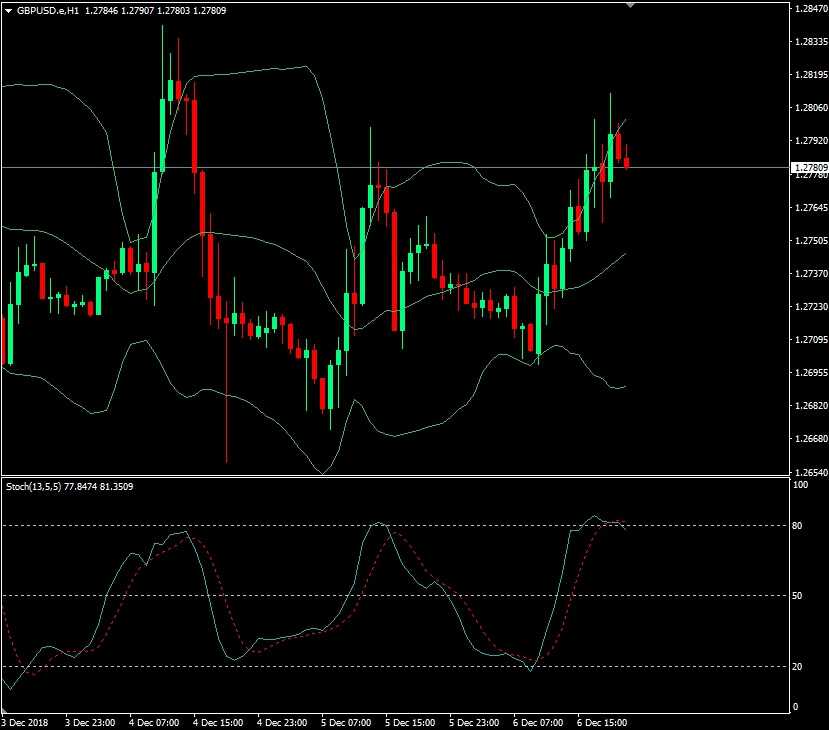Screen dimensions: 829x730
Task: Click the 80 level on stochastic scale
Action: (x=799, y=525)
